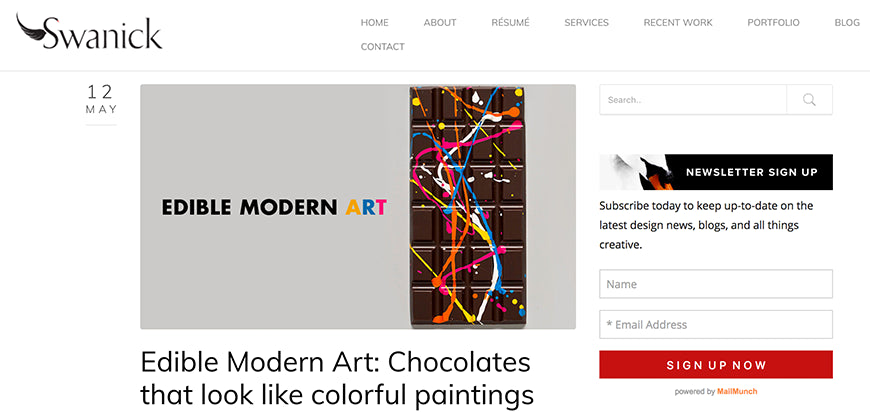
Task: Go to the ABOUT page
Action: click(440, 23)
